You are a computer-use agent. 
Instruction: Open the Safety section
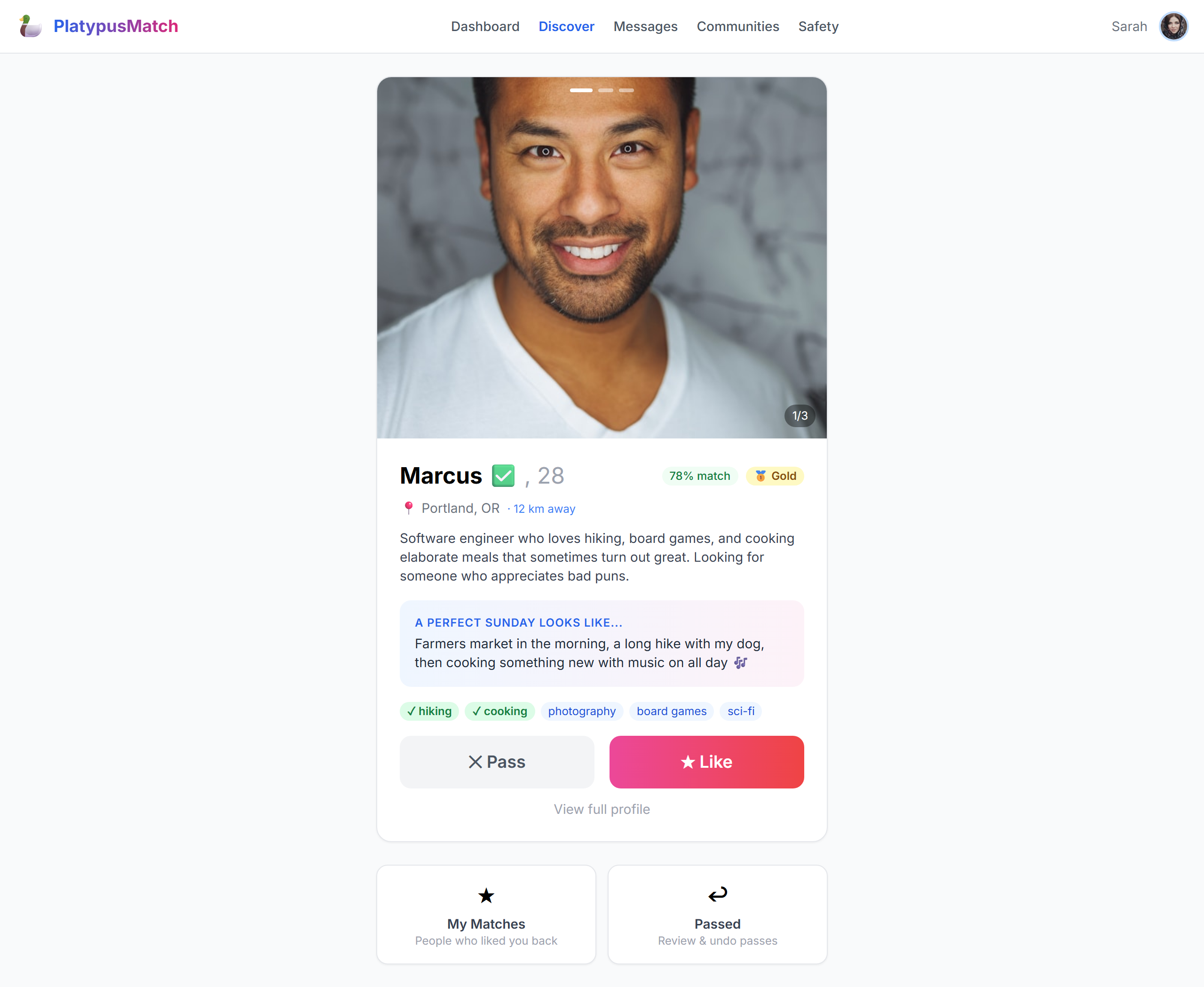[818, 27]
